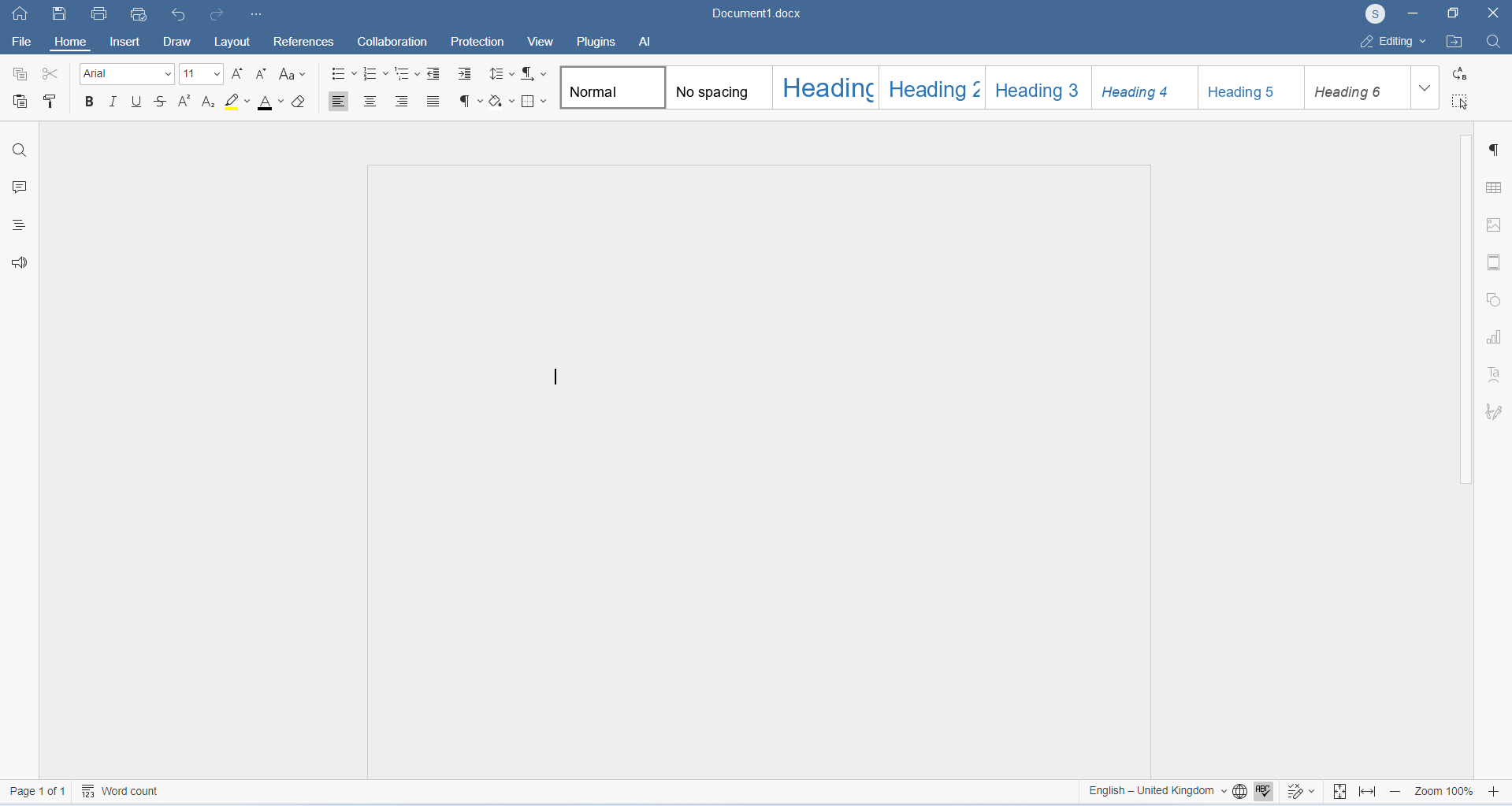Image resolution: width=1512 pixels, height=806 pixels.
Task: Apply the Heading 3 style
Action: 1038,88
